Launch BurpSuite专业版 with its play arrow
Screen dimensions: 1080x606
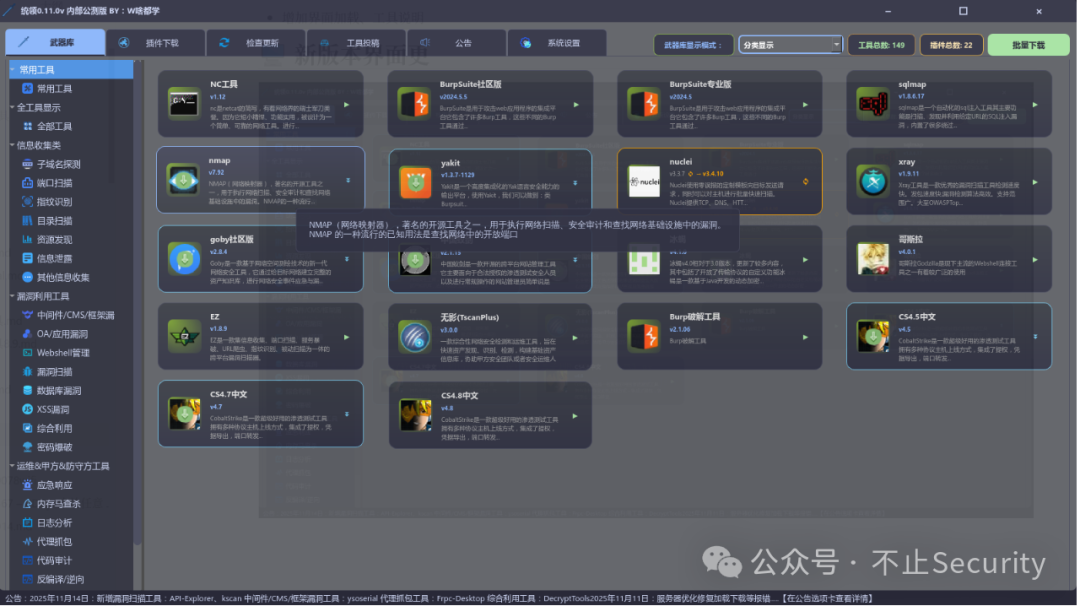(805, 105)
